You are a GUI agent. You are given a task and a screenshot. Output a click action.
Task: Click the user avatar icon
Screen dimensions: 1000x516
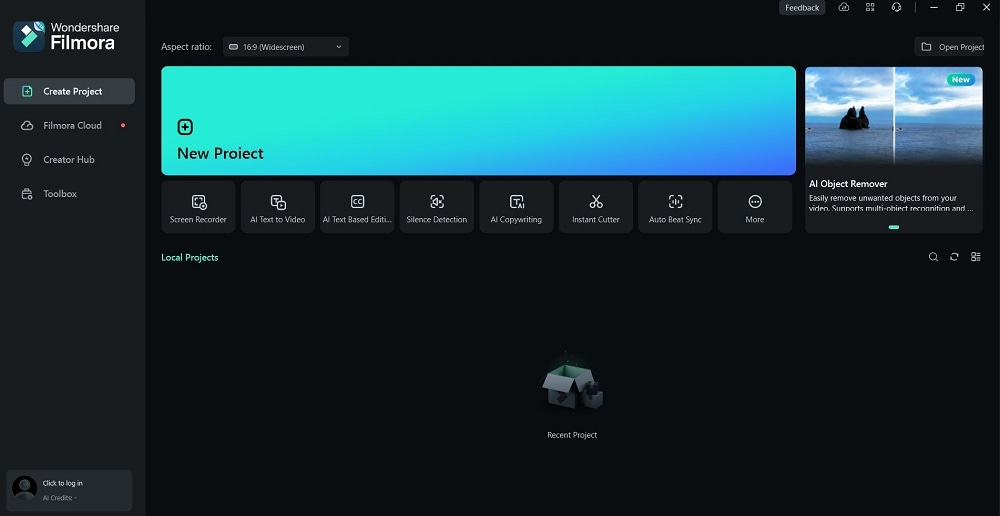pyautogui.click(x=25, y=489)
